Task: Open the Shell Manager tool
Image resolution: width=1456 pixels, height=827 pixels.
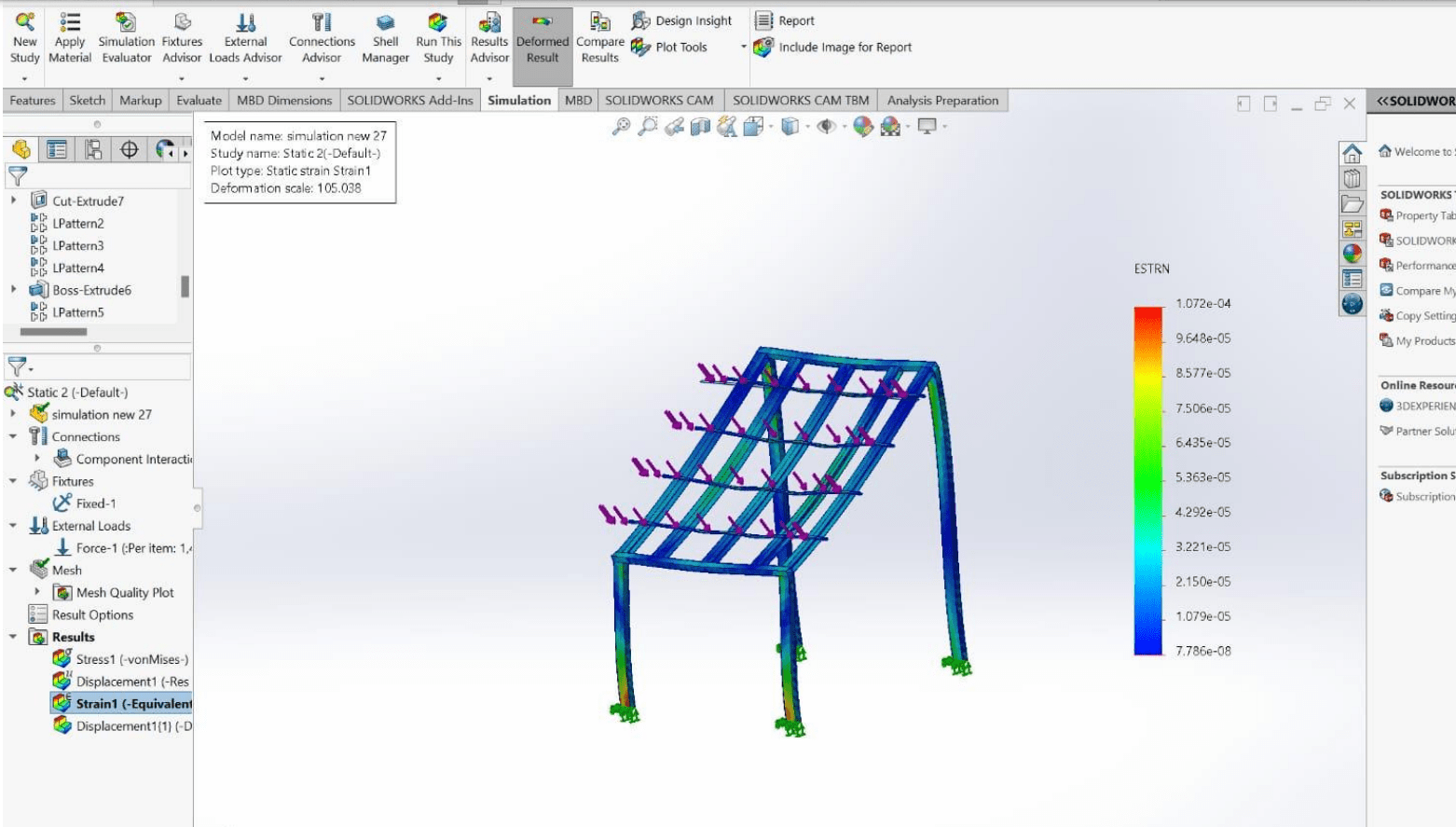Action: pos(385,38)
